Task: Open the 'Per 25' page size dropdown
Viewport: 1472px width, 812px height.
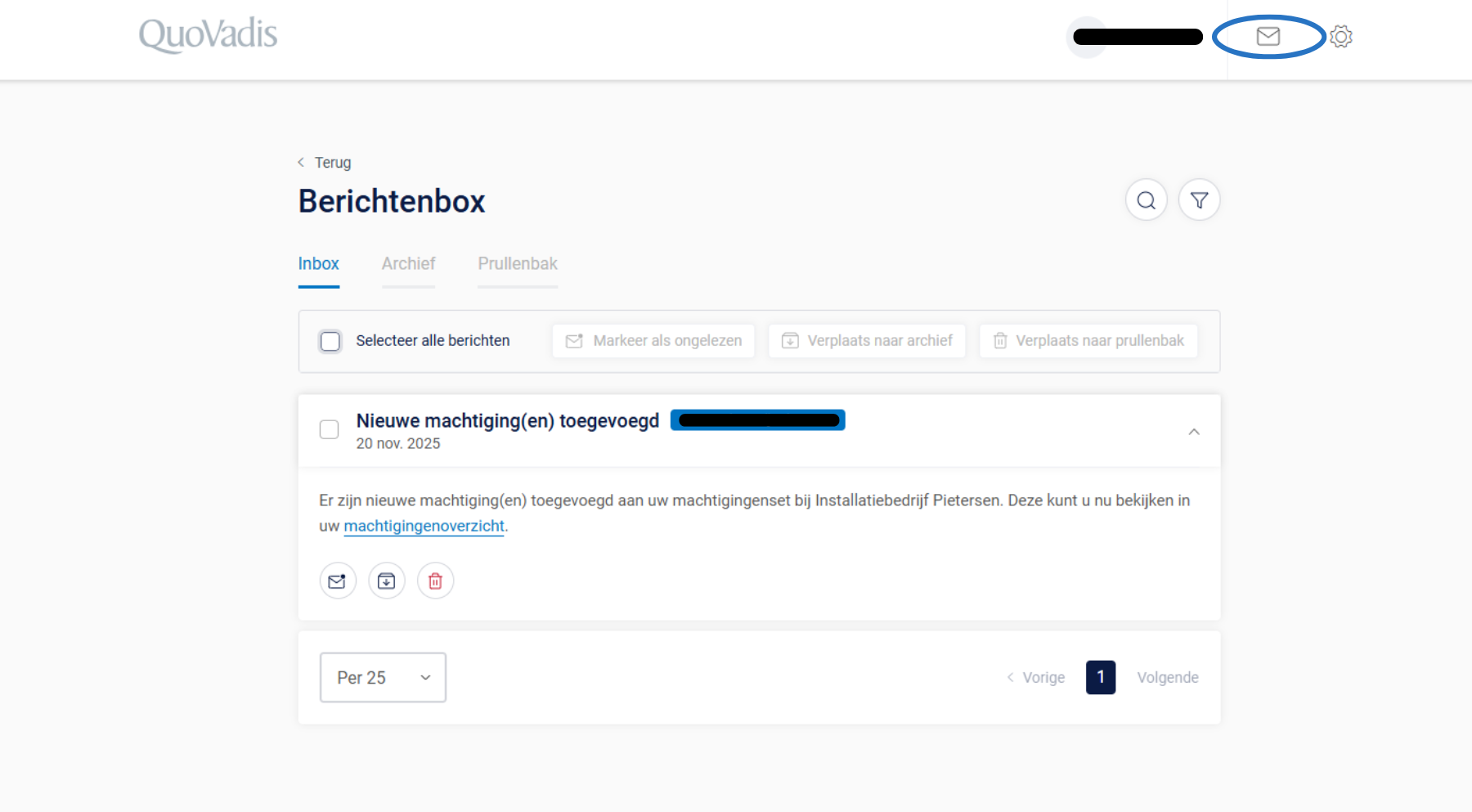Action: 383,677
